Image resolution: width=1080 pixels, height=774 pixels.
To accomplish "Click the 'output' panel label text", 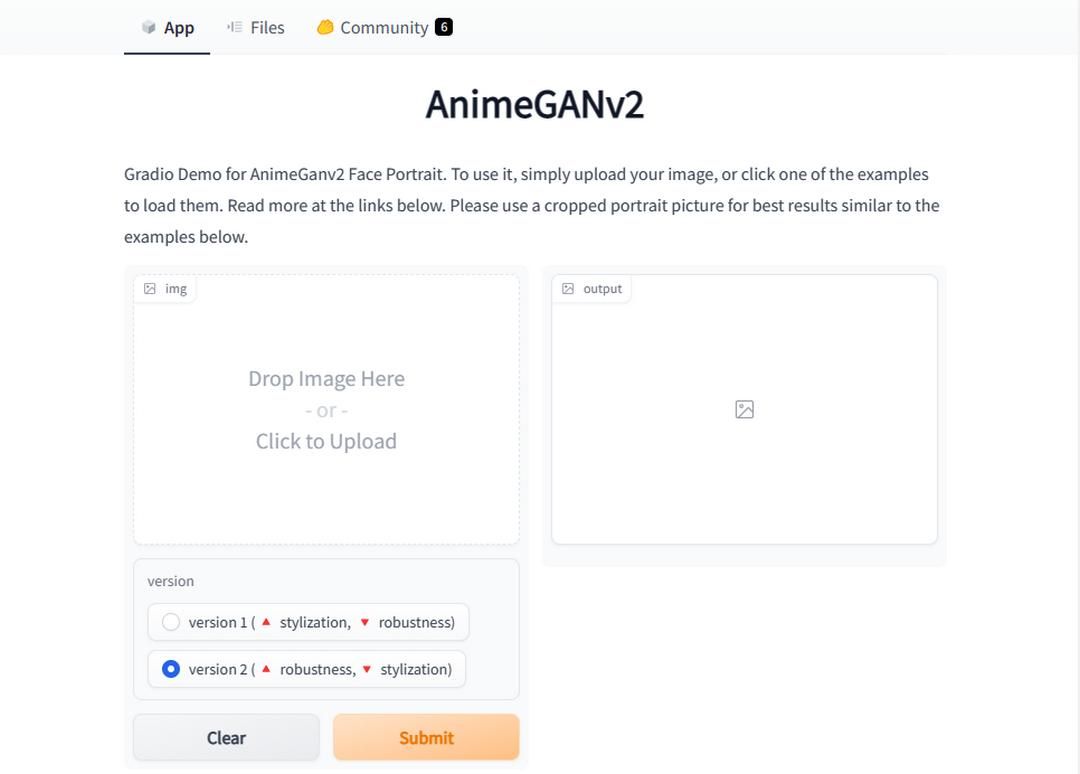I will point(603,289).
